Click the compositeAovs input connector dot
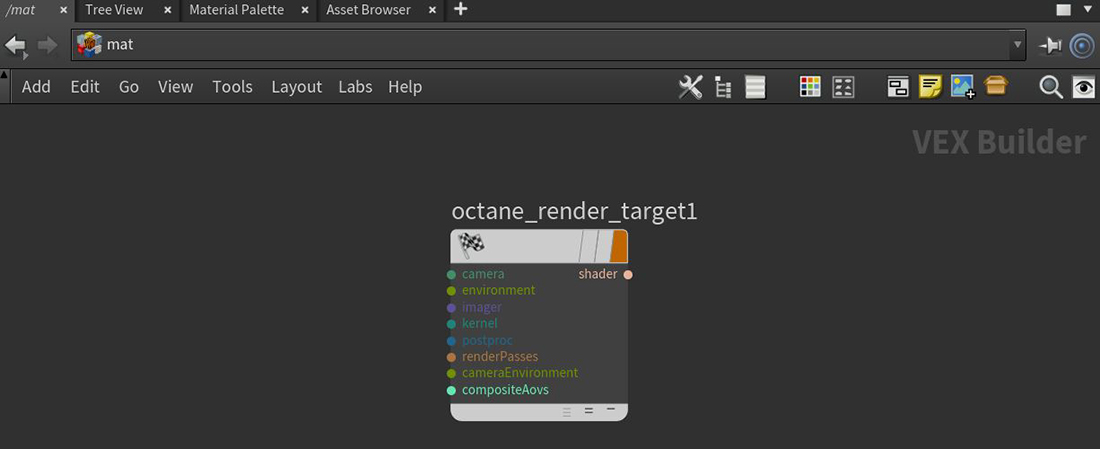Image resolution: width=1100 pixels, height=449 pixels. [451, 390]
